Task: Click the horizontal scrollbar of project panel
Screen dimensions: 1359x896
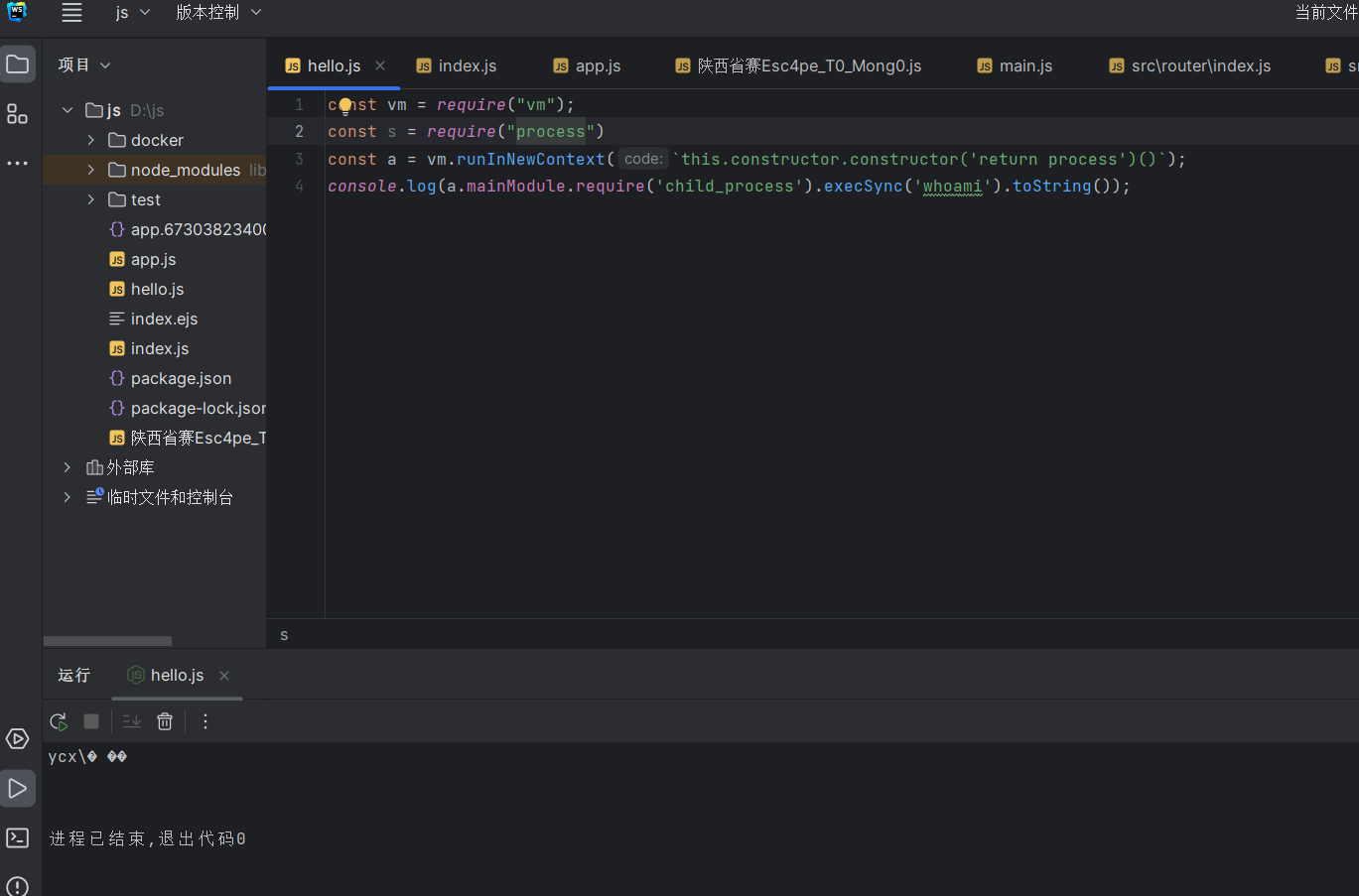Action: [107, 641]
